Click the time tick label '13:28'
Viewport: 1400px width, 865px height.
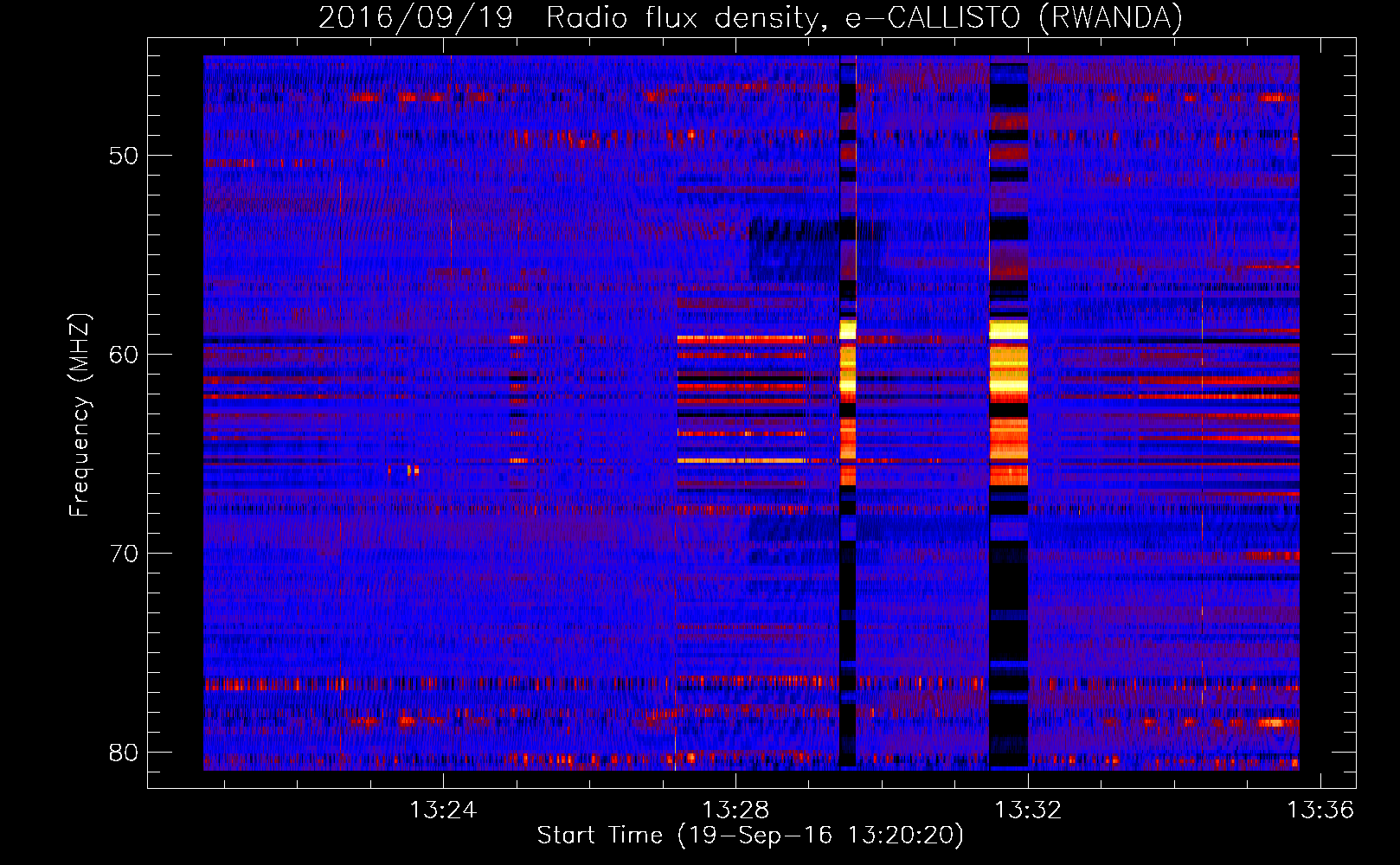point(735,811)
